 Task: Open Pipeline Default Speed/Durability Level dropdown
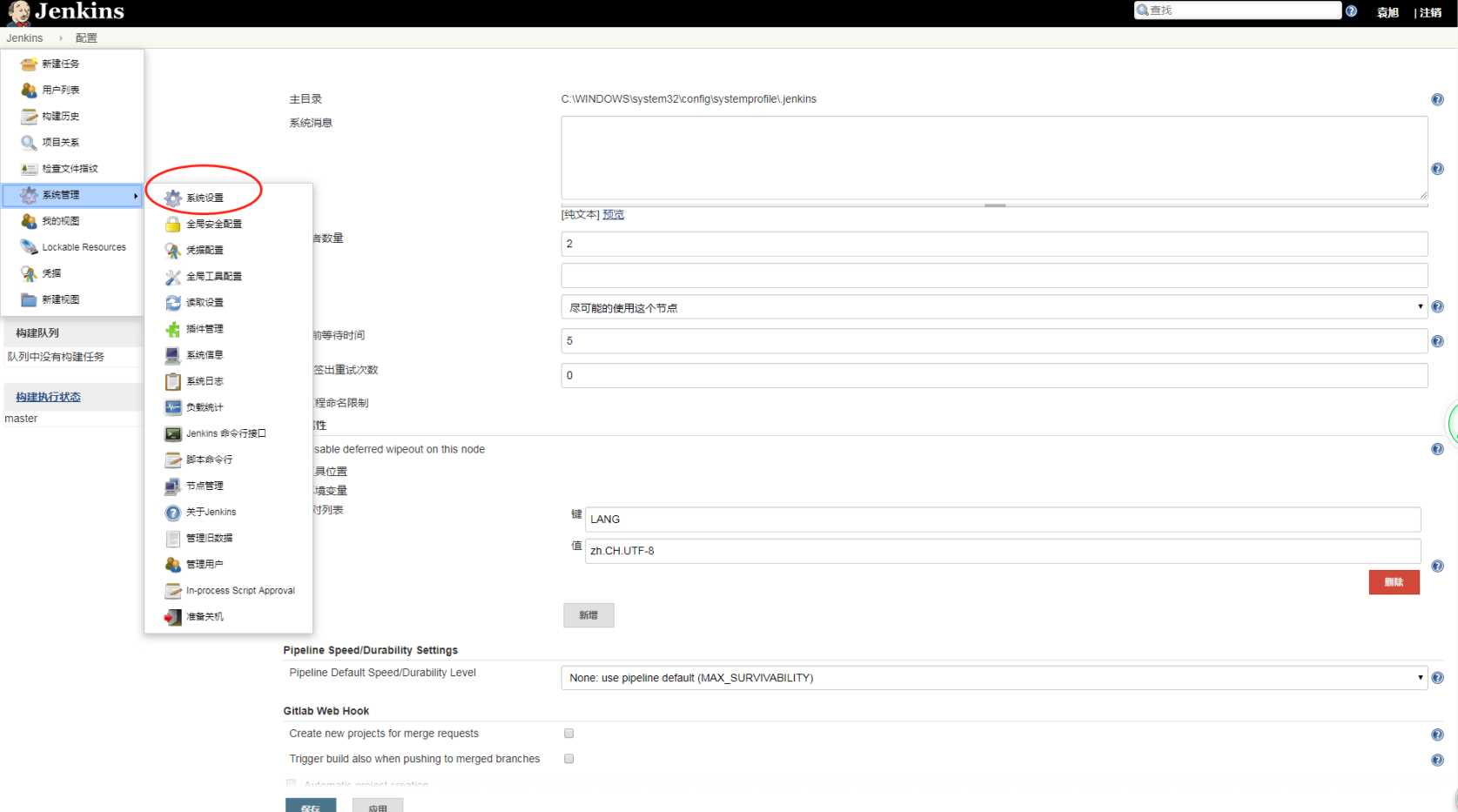pyautogui.click(x=994, y=677)
